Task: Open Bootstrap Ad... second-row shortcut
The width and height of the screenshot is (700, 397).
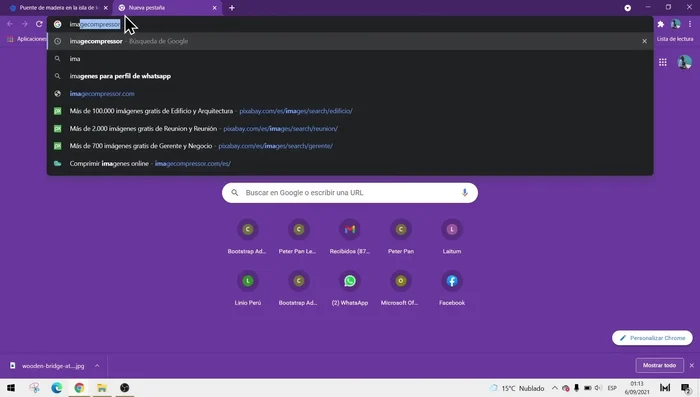Action: (299, 288)
